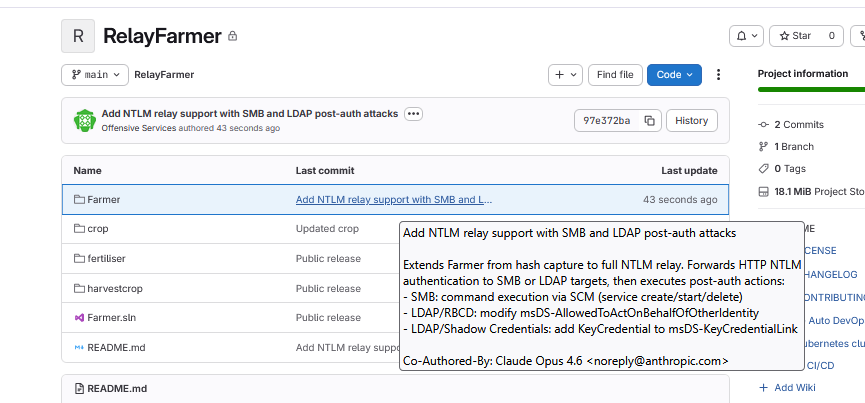
Task: Open the fertiliser folder
Action: pos(106,259)
